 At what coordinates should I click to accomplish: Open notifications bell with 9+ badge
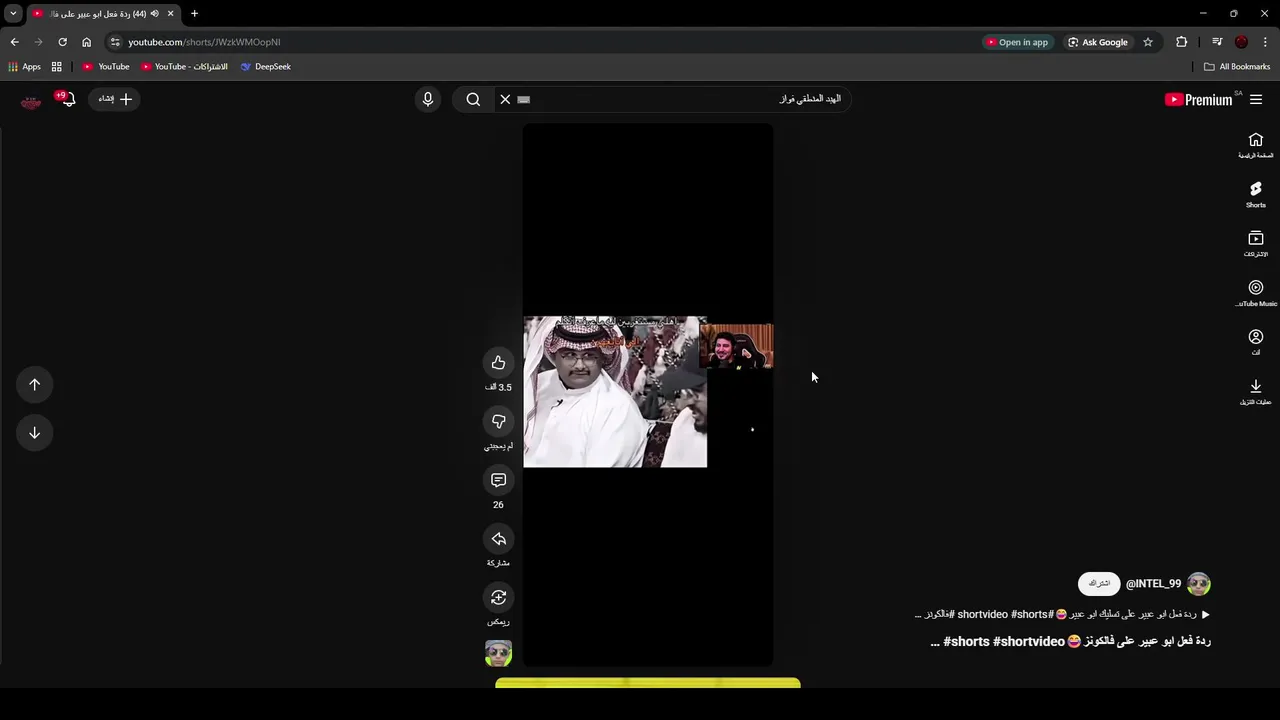click(66, 99)
